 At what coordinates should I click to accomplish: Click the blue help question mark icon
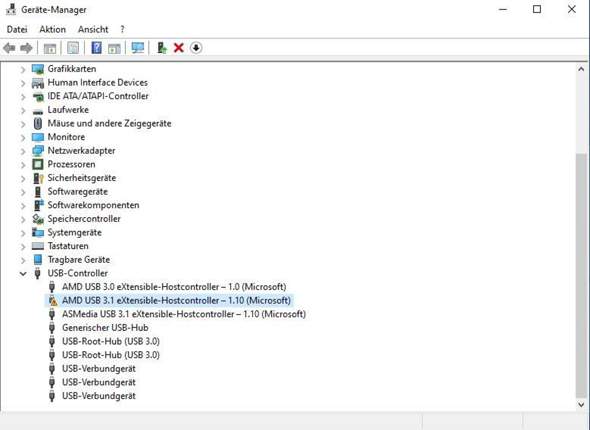pos(97,48)
